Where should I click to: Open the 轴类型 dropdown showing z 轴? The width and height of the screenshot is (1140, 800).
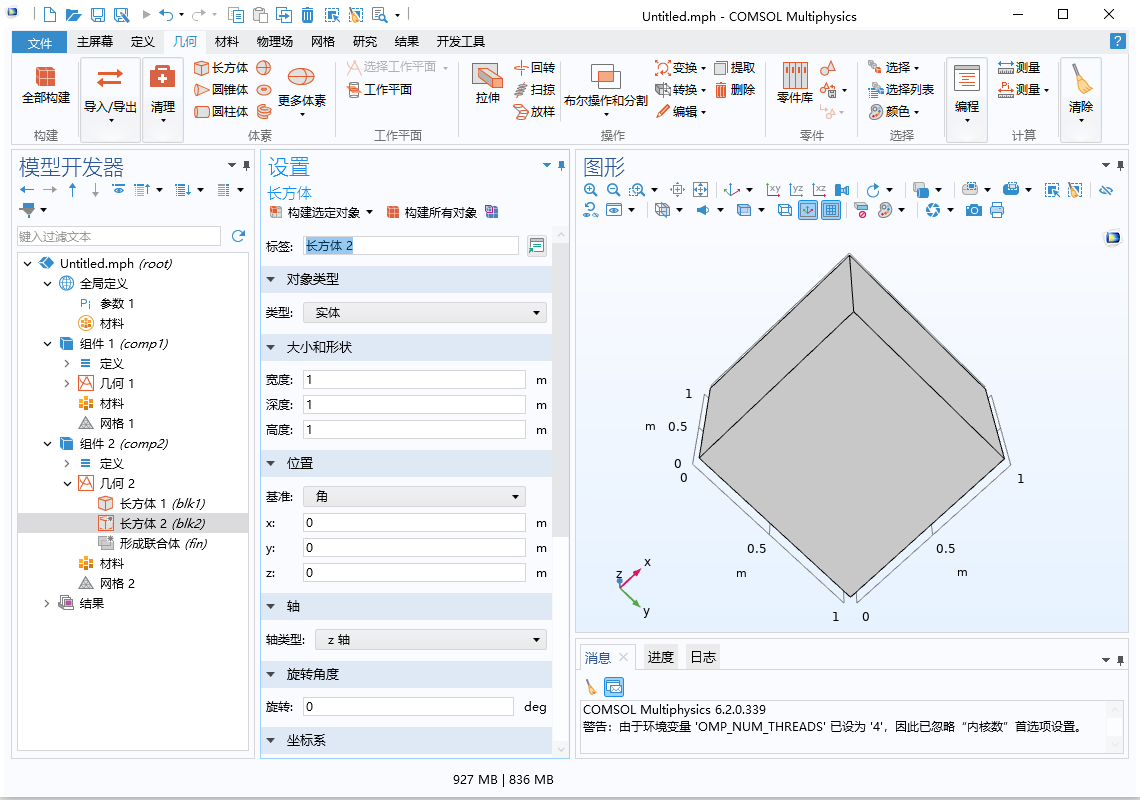coord(424,640)
